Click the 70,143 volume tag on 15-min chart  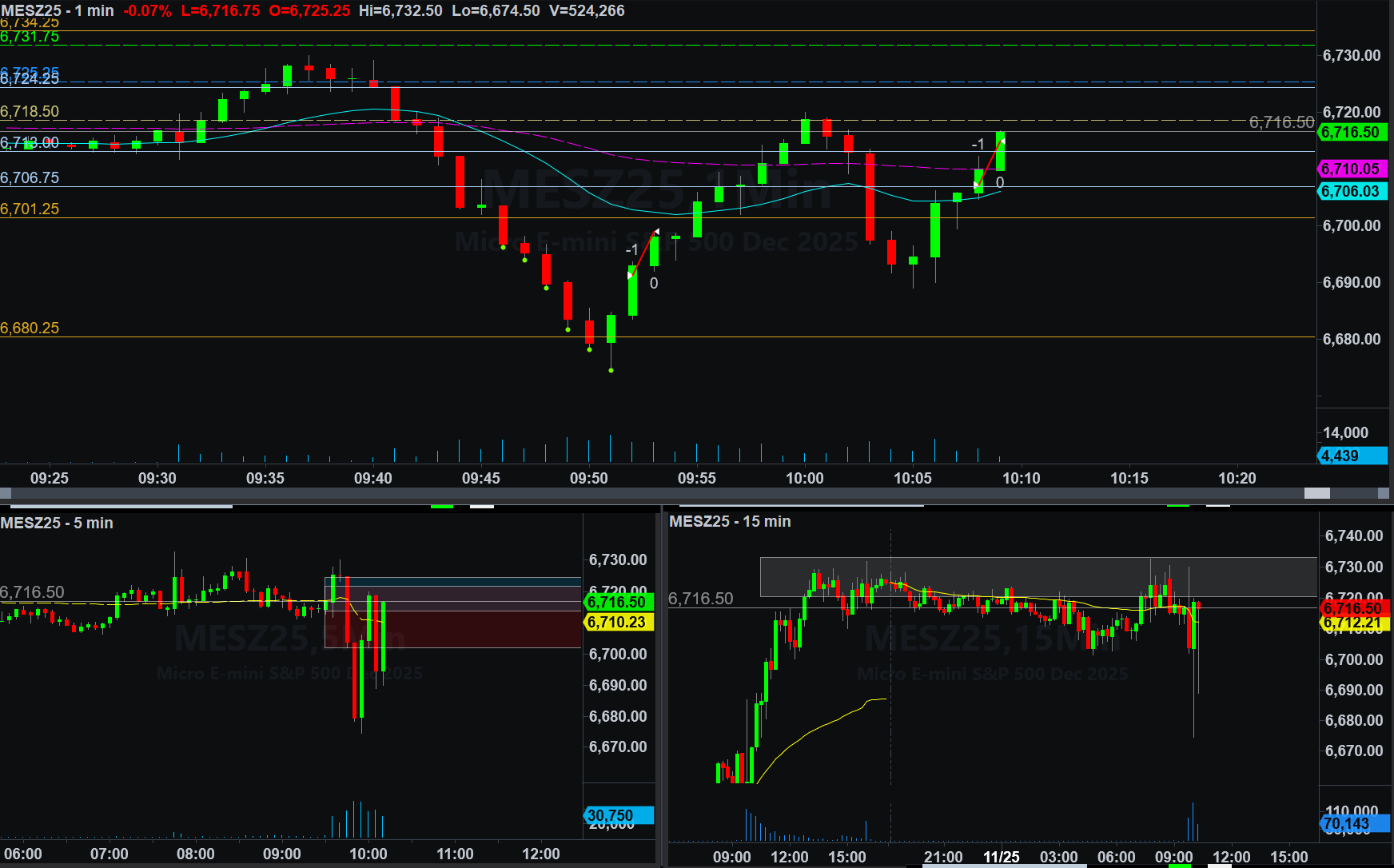pyautogui.click(x=1353, y=824)
